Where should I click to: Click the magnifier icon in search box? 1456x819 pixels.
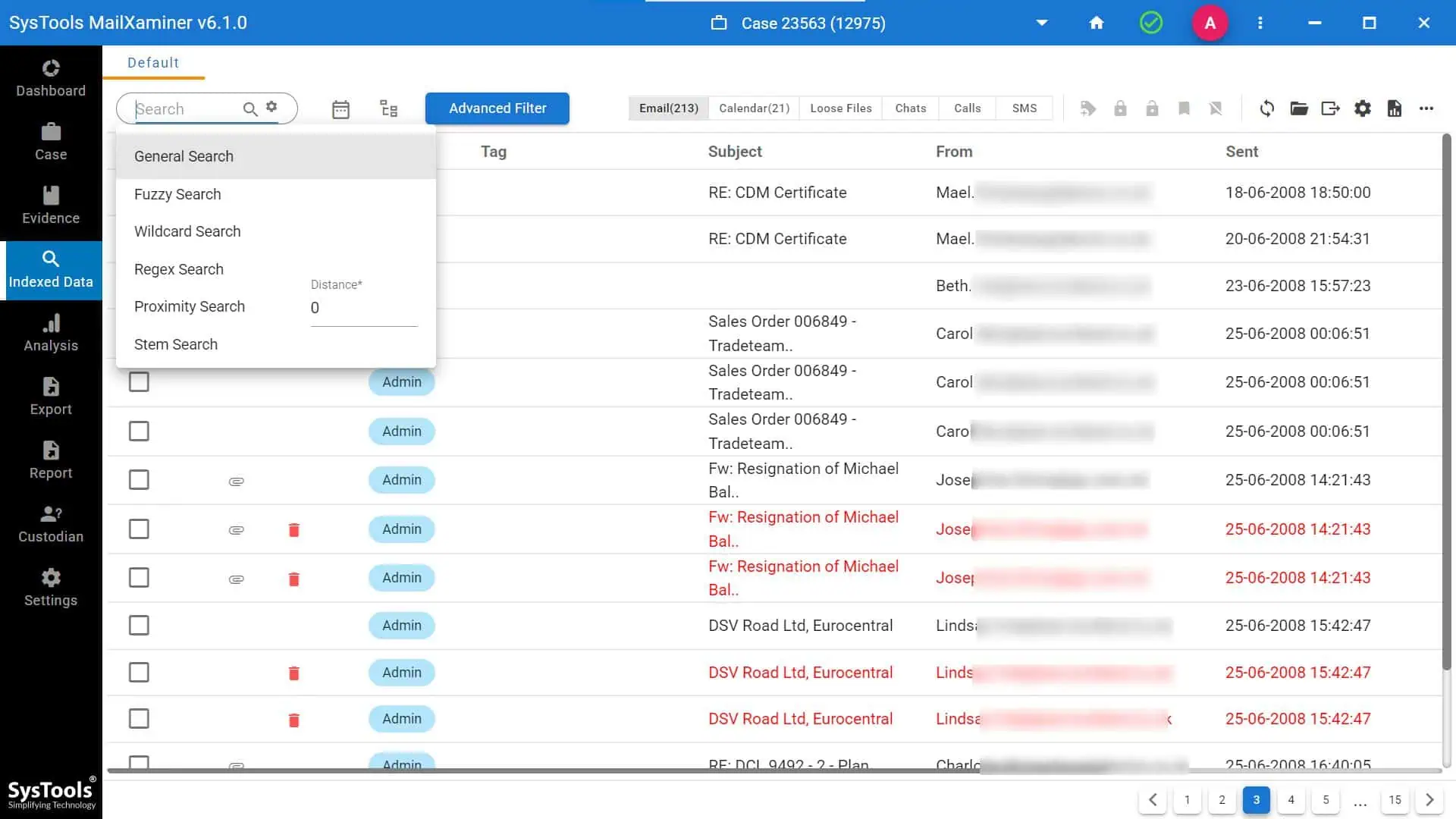[x=249, y=108]
